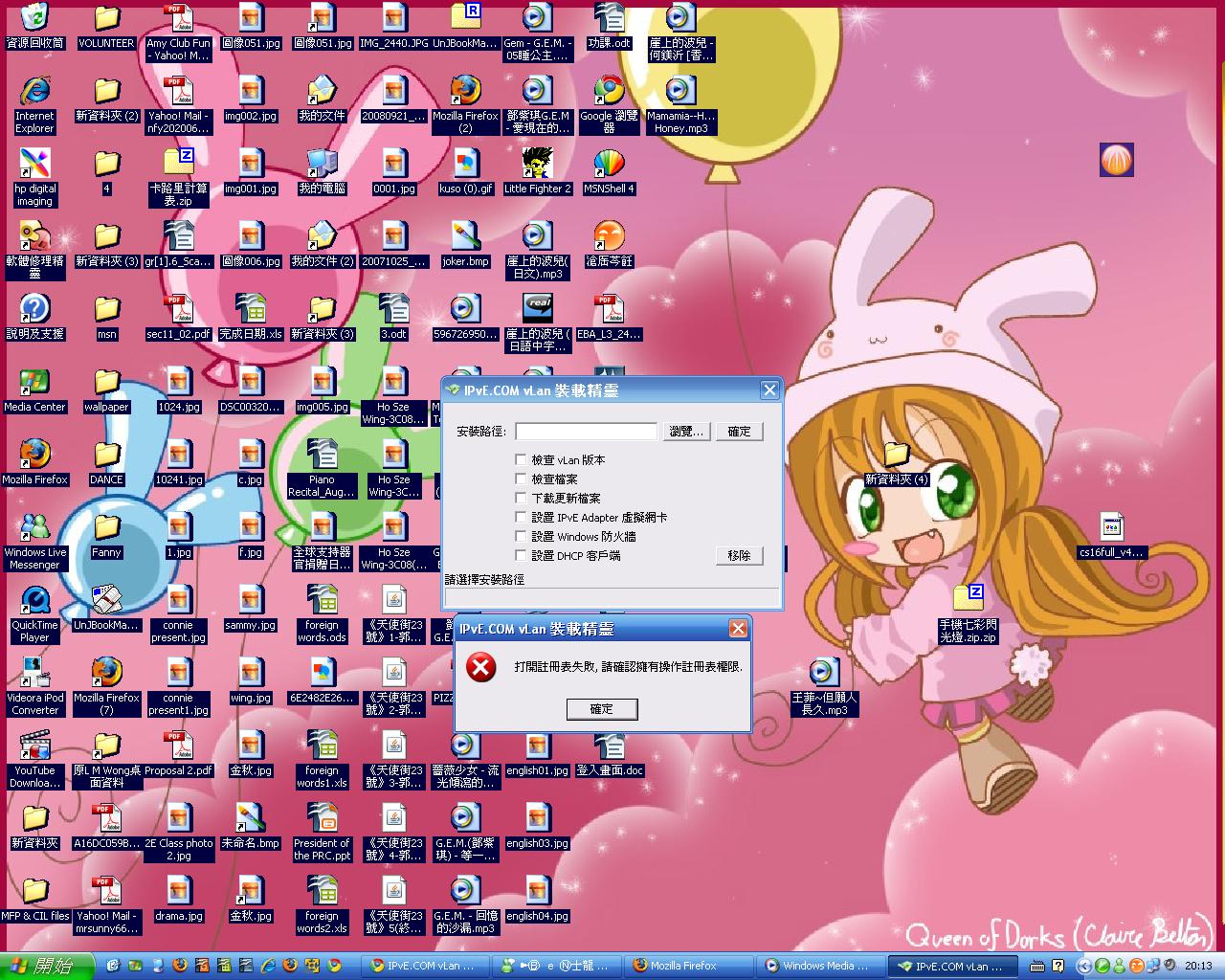The width and height of the screenshot is (1225, 980).
Task: Open the VOLUNTEER folder on desktop
Action: click(106, 26)
